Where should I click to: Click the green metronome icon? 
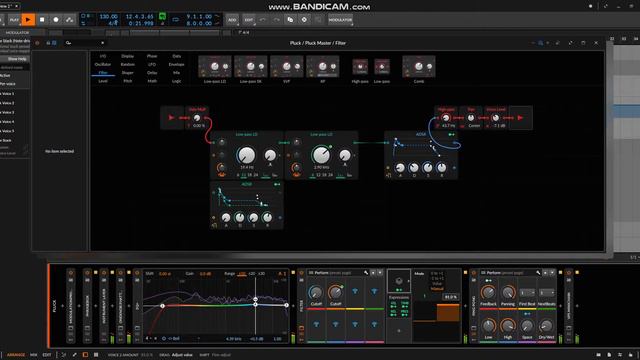pyautogui.click(x=162, y=16)
